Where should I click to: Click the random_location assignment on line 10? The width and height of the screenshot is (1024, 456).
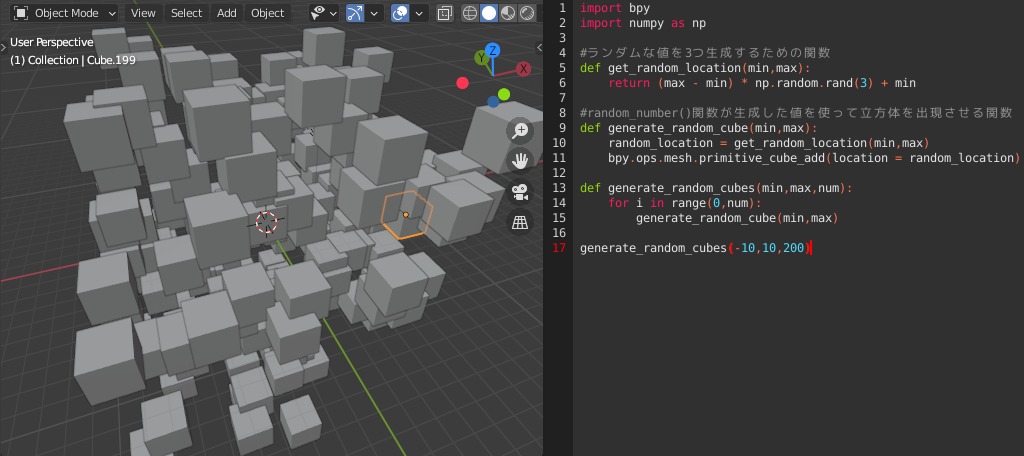pos(769,143)
